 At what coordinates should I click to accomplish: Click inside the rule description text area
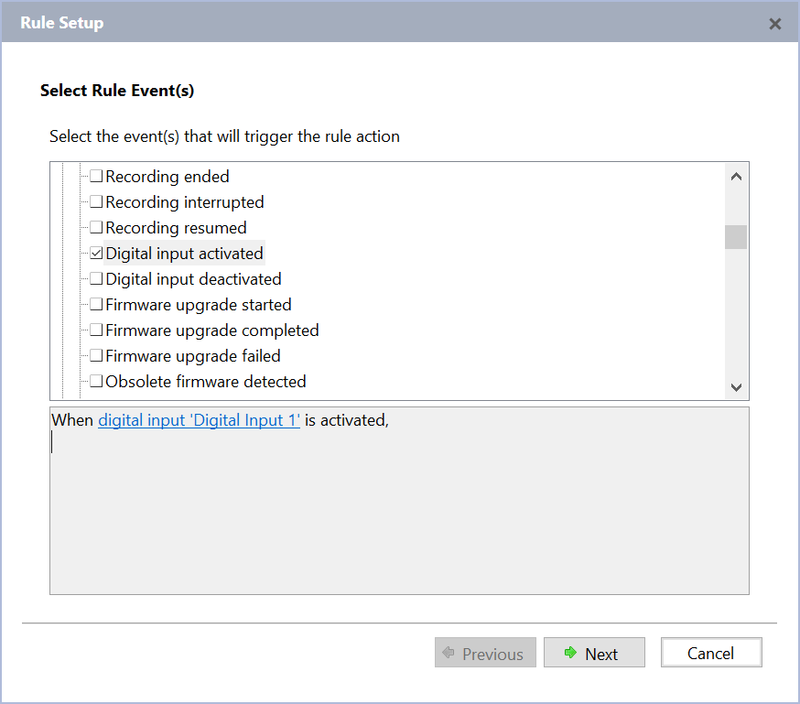pyautogui.click(x=399, y=520)
